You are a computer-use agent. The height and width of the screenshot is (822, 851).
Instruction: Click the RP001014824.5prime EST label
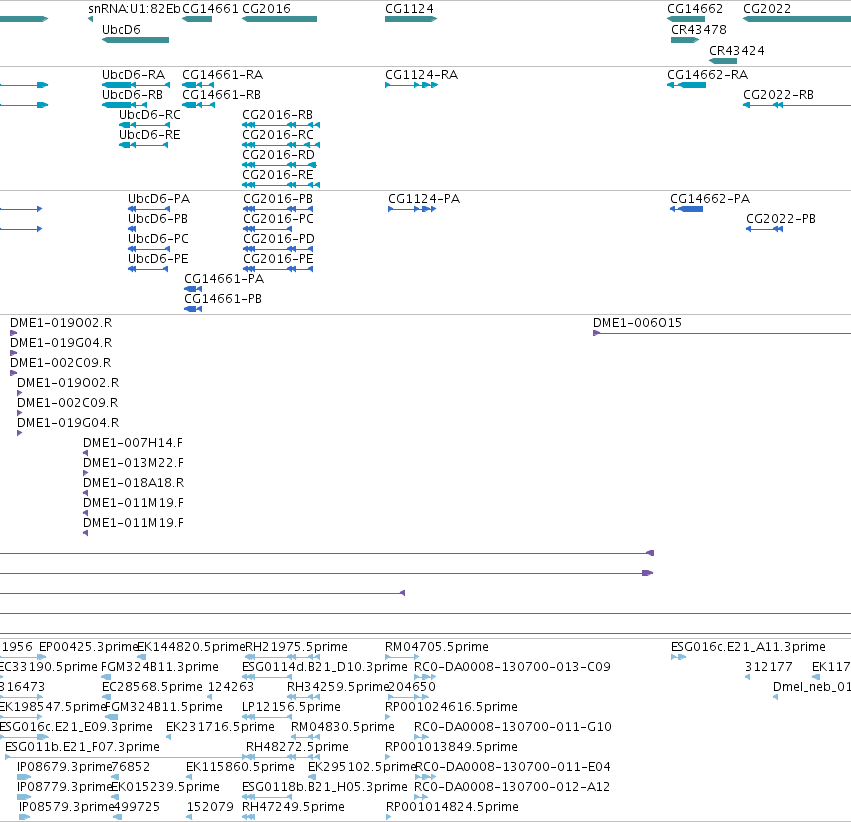coord(452,807)
